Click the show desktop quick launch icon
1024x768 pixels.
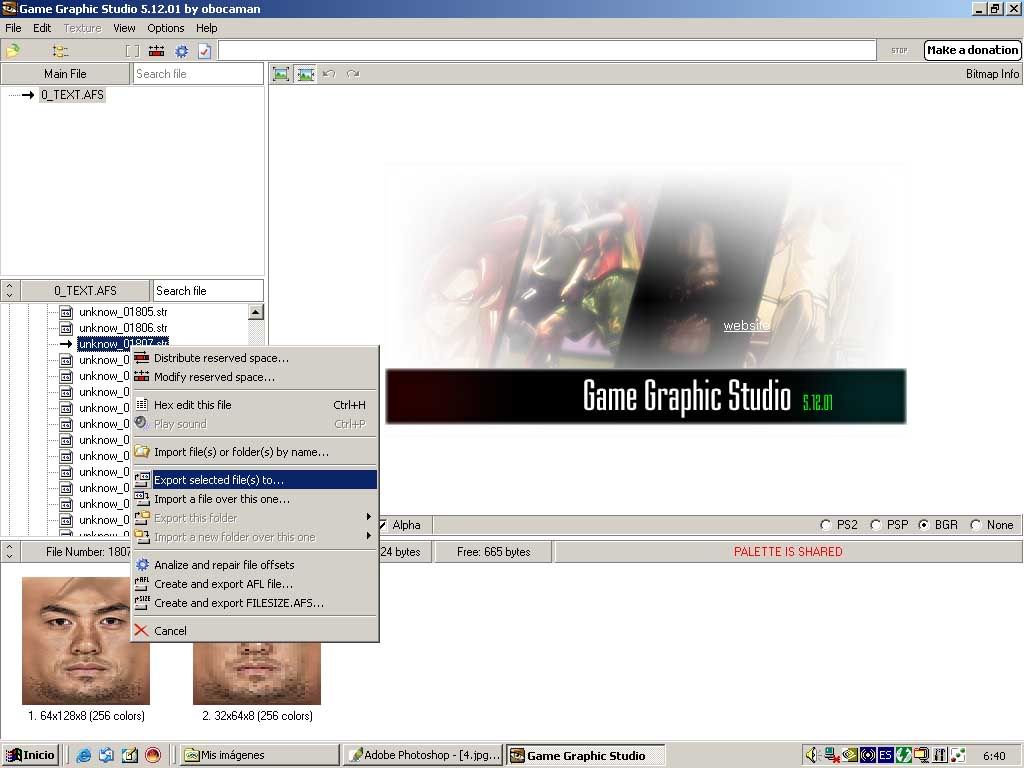(130, 755)
